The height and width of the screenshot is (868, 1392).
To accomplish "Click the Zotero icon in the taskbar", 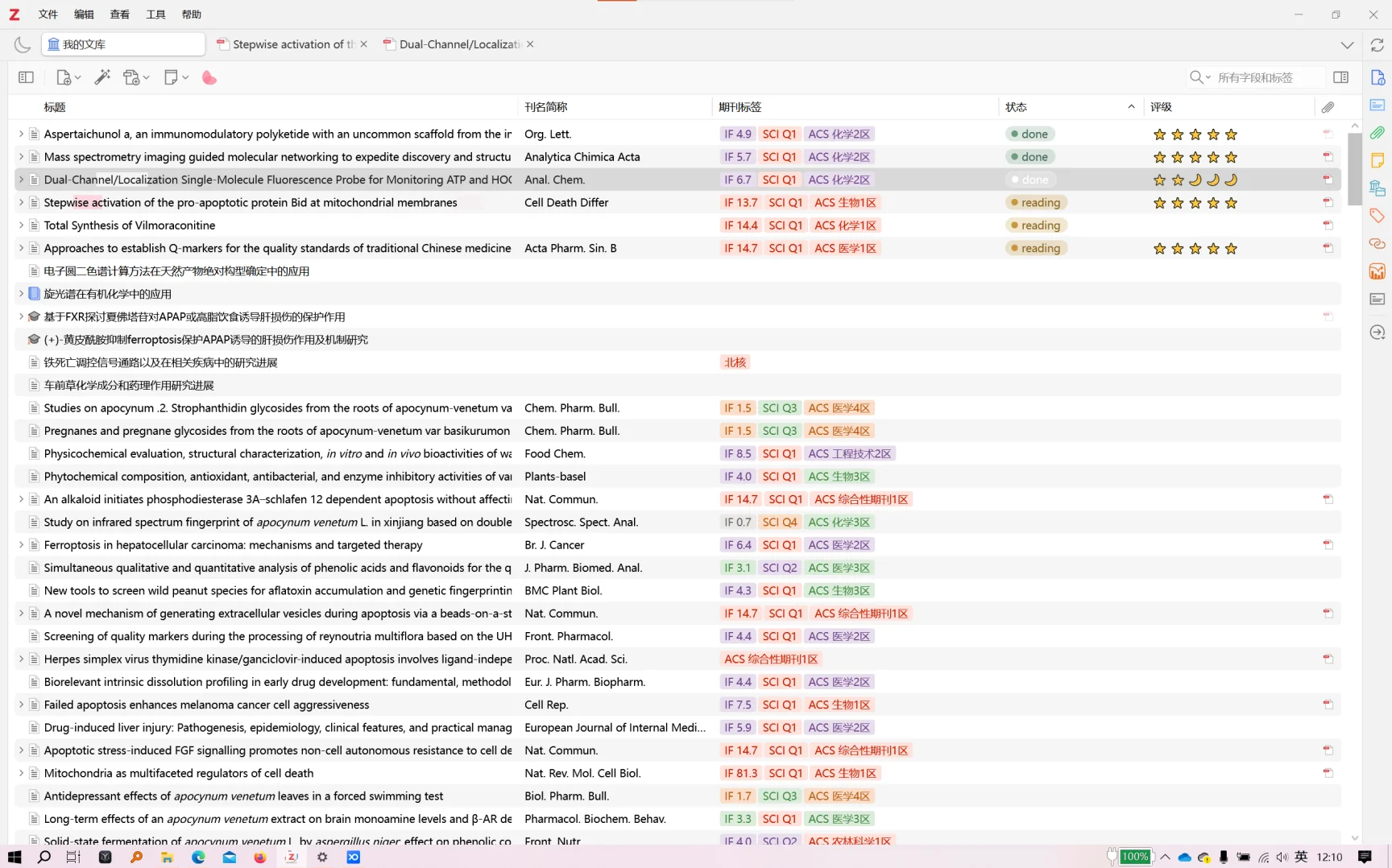I will click(292, 857).
